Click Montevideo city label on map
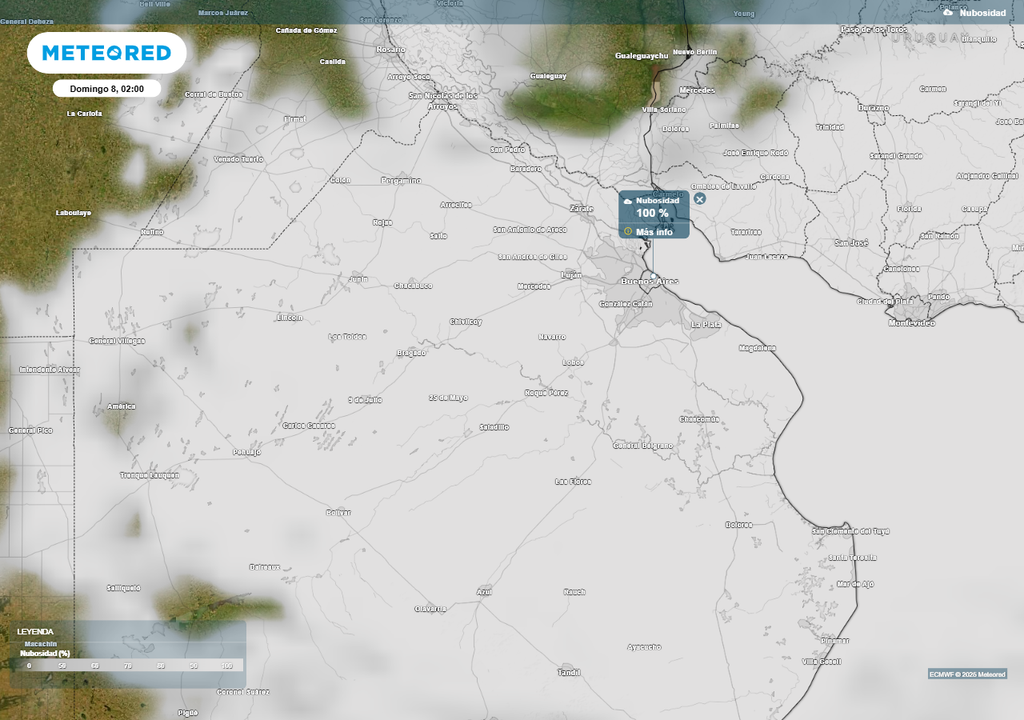The height and width of the screenshot is (720, 1024). 911,323
